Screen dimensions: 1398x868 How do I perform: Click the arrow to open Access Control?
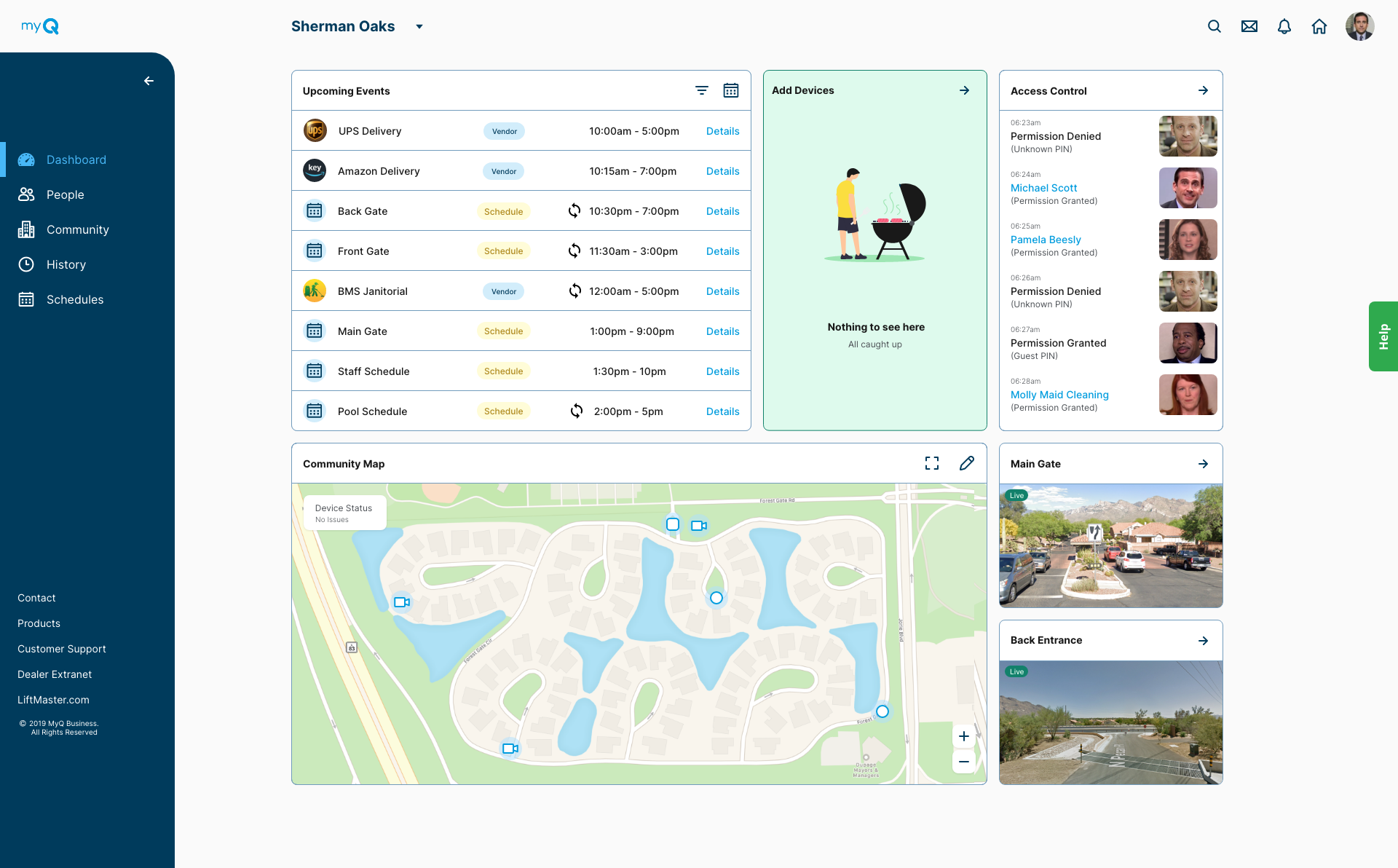1203,90
